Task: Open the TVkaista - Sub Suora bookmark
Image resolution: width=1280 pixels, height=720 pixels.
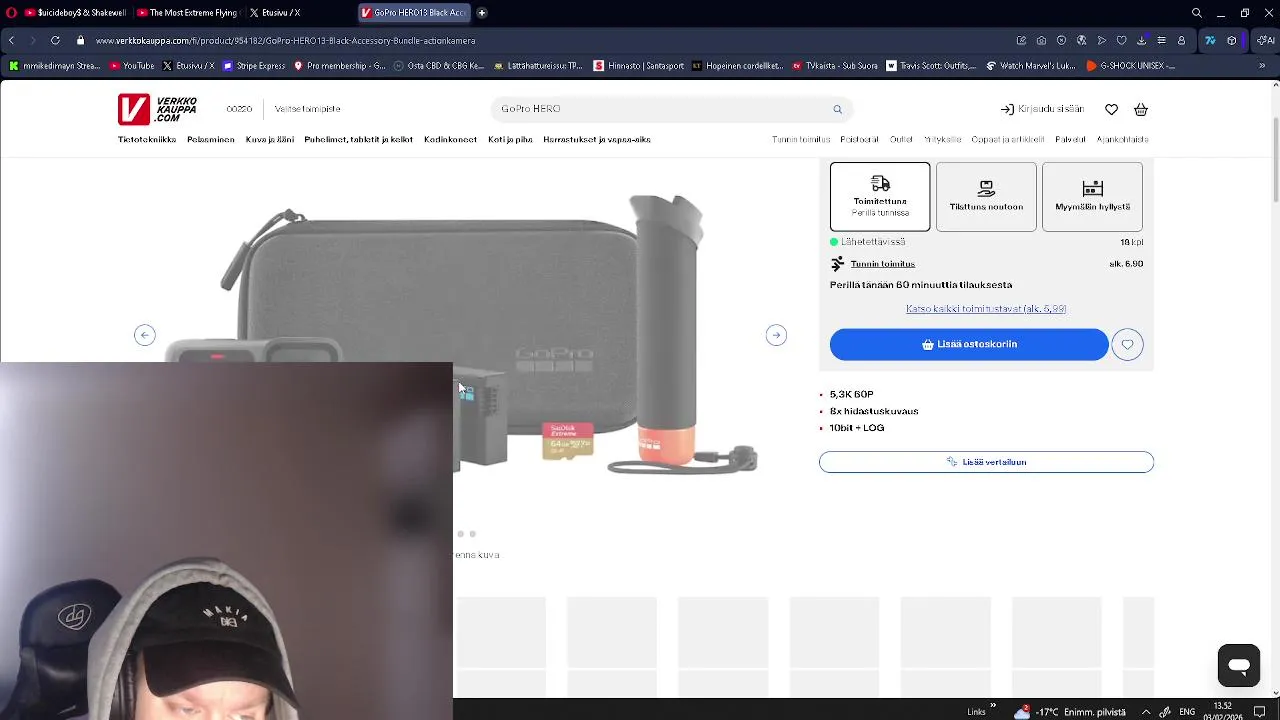Action: coord(835,66)
